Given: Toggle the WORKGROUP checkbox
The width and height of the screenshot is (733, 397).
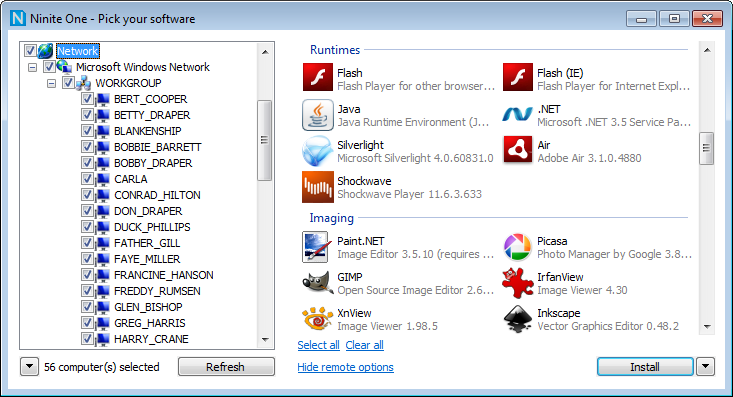Looking at the screenshot, I should pyautogui.click(x=68, y=83).
